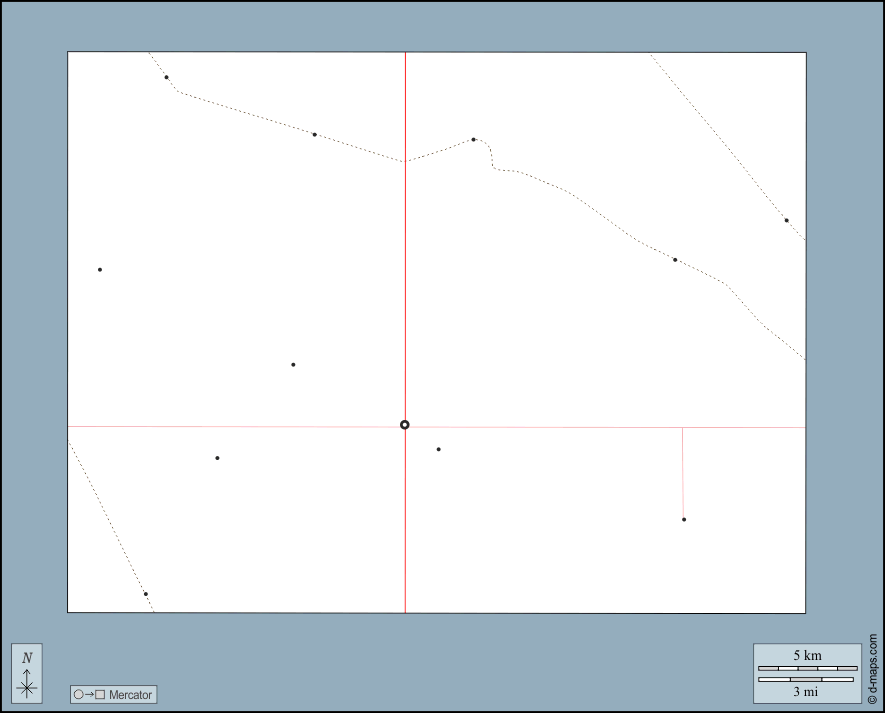Screen dimensions: 885x713
Task: Select the dot at the short red line's end
Action: click(x=684, y=519)
